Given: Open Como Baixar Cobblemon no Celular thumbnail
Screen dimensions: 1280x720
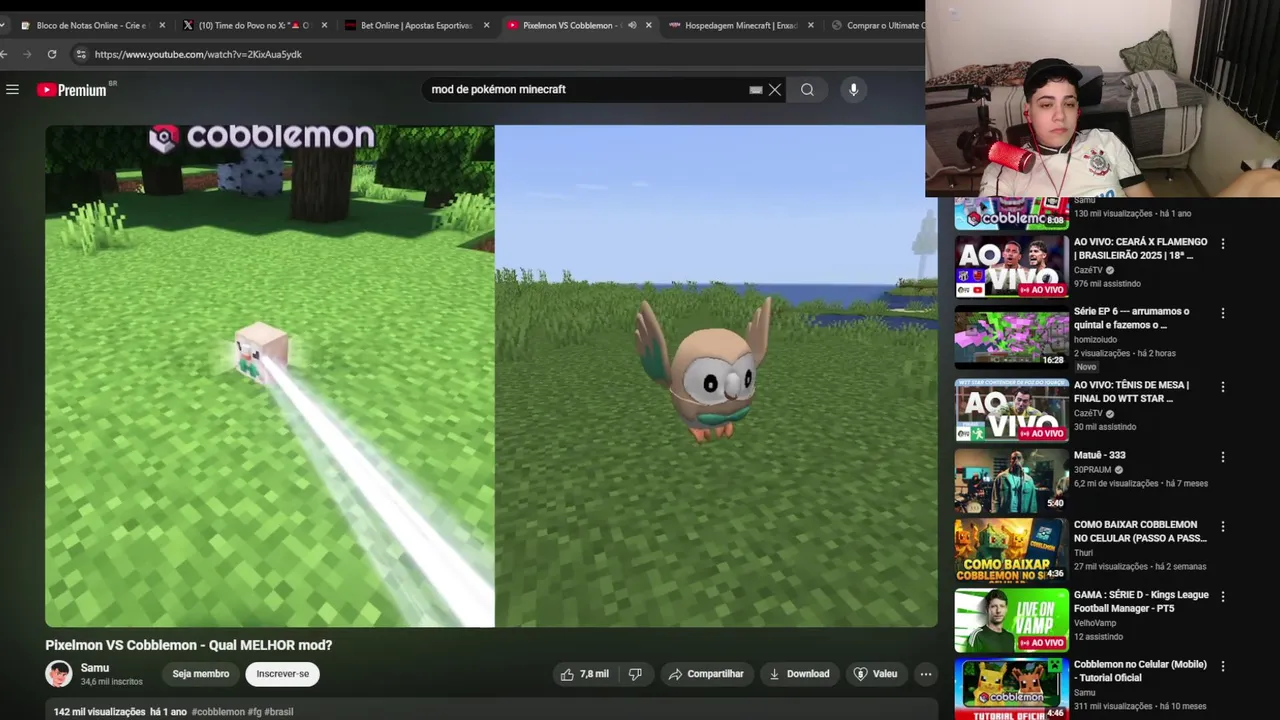Looking at the screenshot, I should [x=1012, y=549].
